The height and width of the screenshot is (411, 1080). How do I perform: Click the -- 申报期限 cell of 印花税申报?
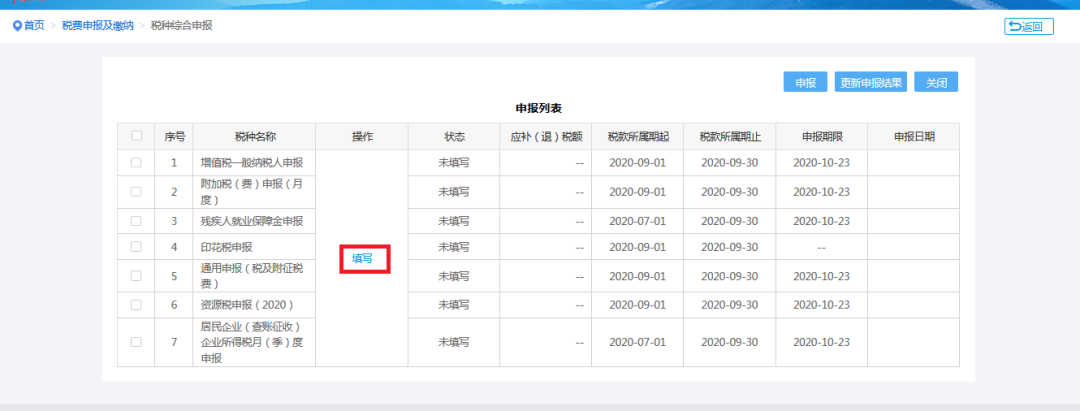click(x=822, y=246)
